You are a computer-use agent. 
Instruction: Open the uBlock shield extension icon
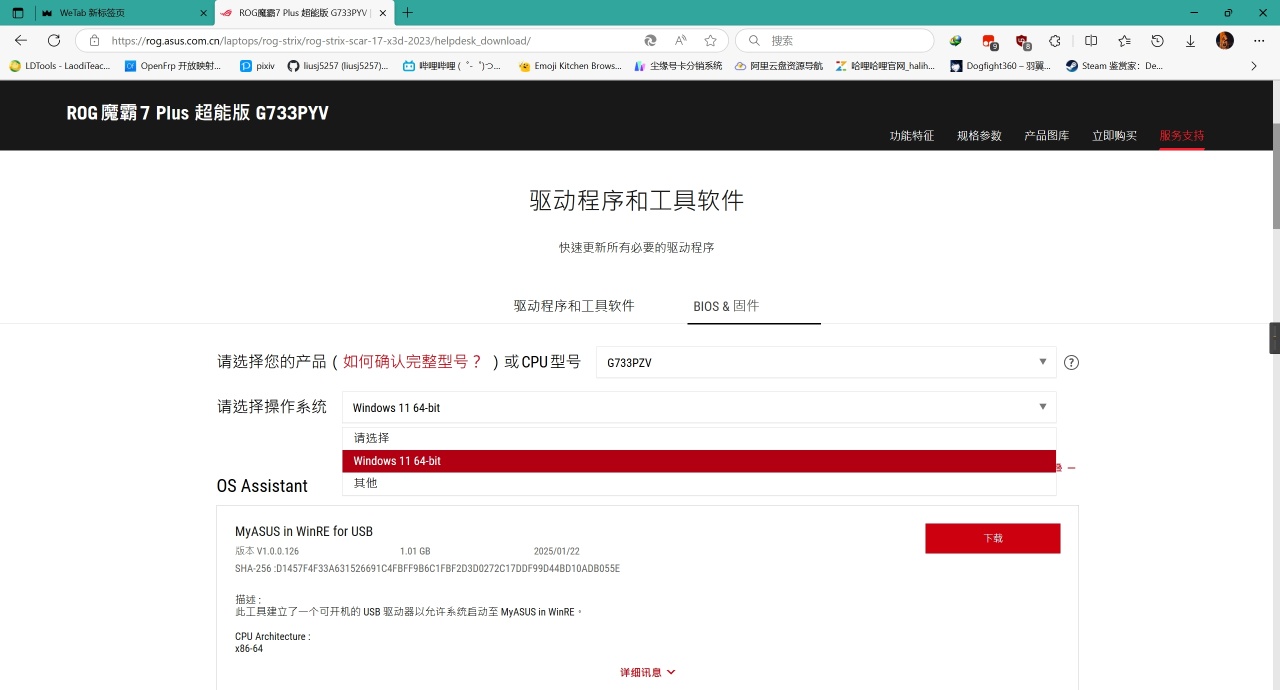[1022, 41]
